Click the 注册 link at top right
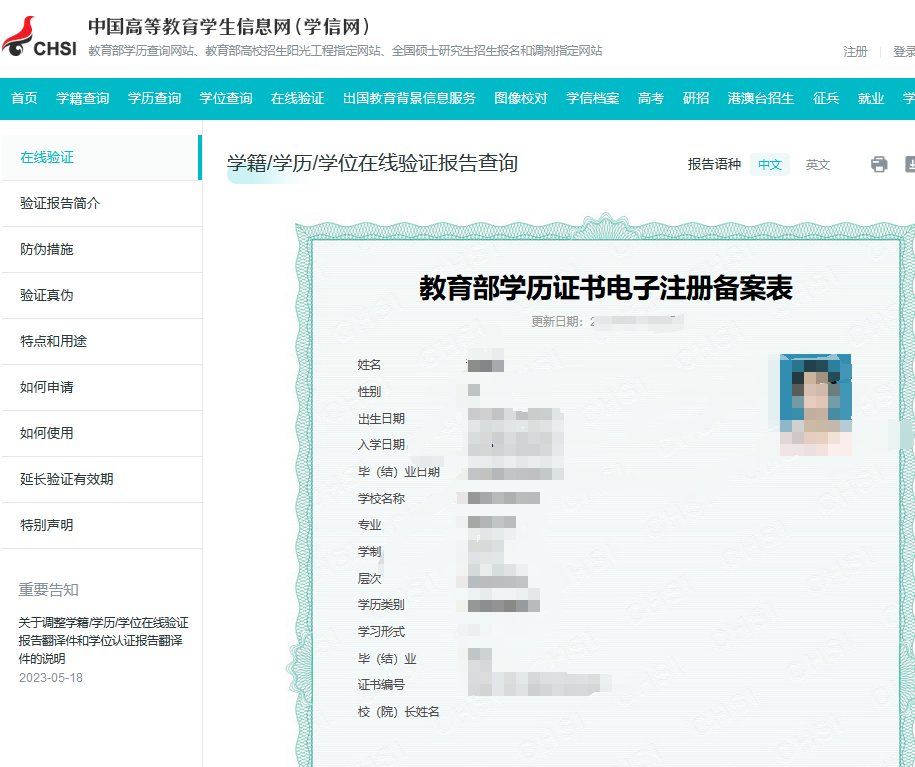The image size is (915, 767). [855, 52]
